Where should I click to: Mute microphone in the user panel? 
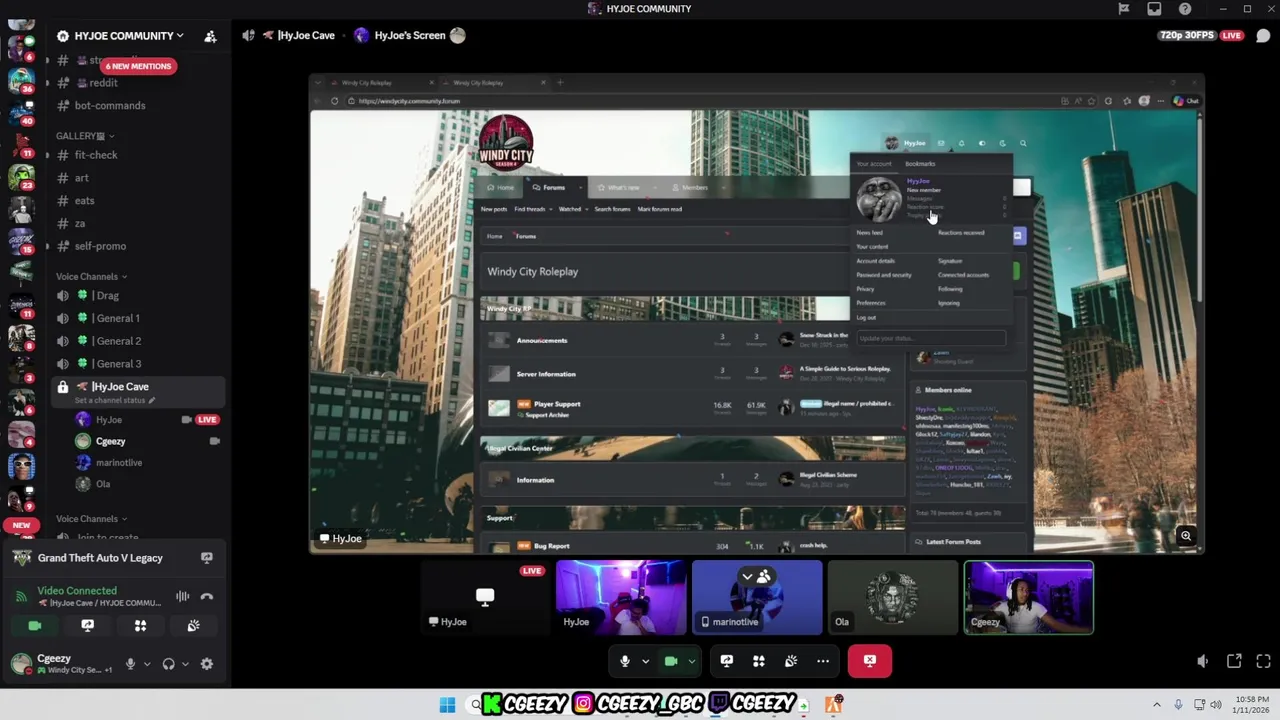pyautogui.click(x=130, y=664)
